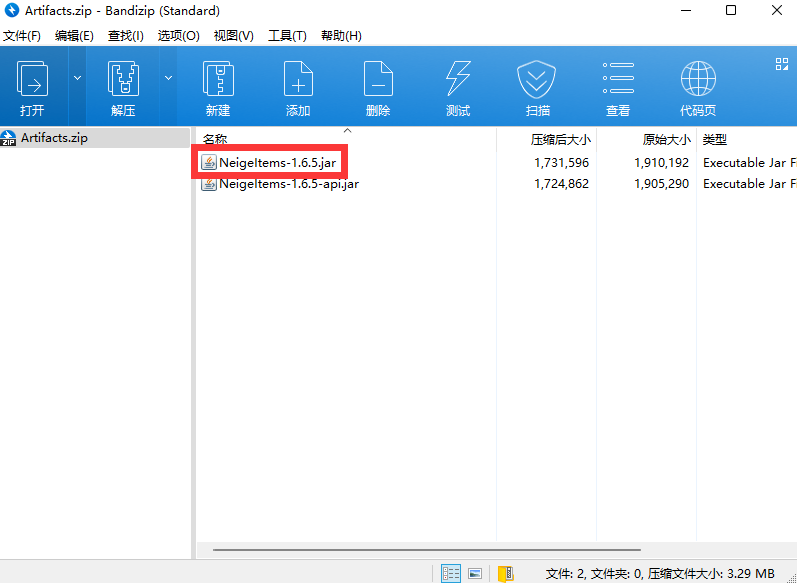
Task: Click the Extract (解压) toolbar icon
Action: pyautogui.click(x=123, y=79)
